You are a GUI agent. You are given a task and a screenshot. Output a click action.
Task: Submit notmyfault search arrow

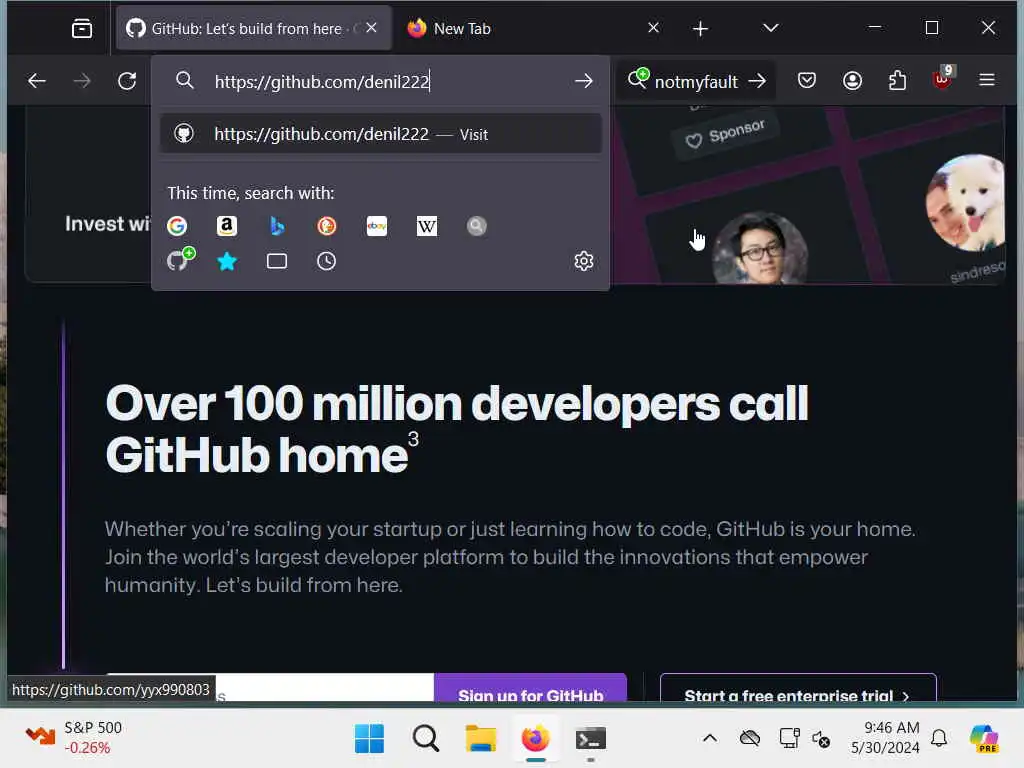pyautogui.click(x=758, y=81)
